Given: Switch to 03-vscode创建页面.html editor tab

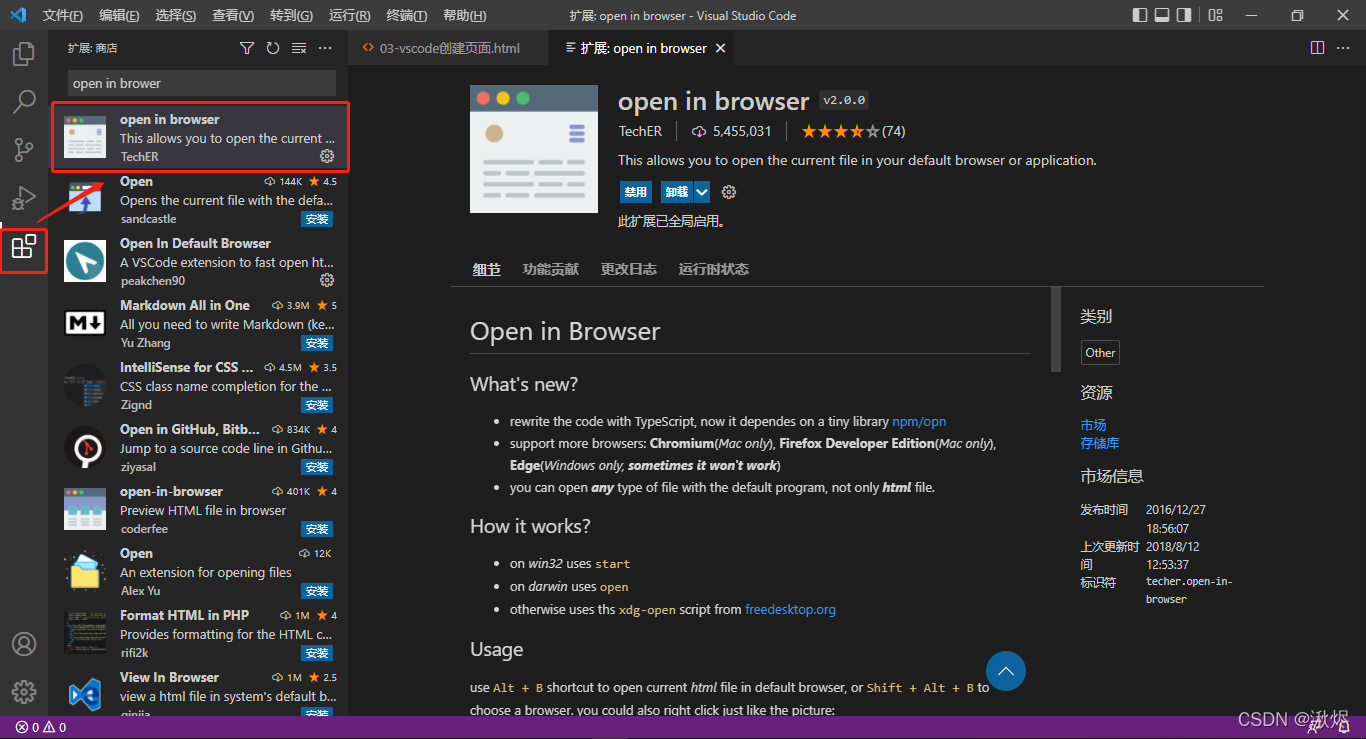Looking at the screenshot, I should tap(449, 48).
